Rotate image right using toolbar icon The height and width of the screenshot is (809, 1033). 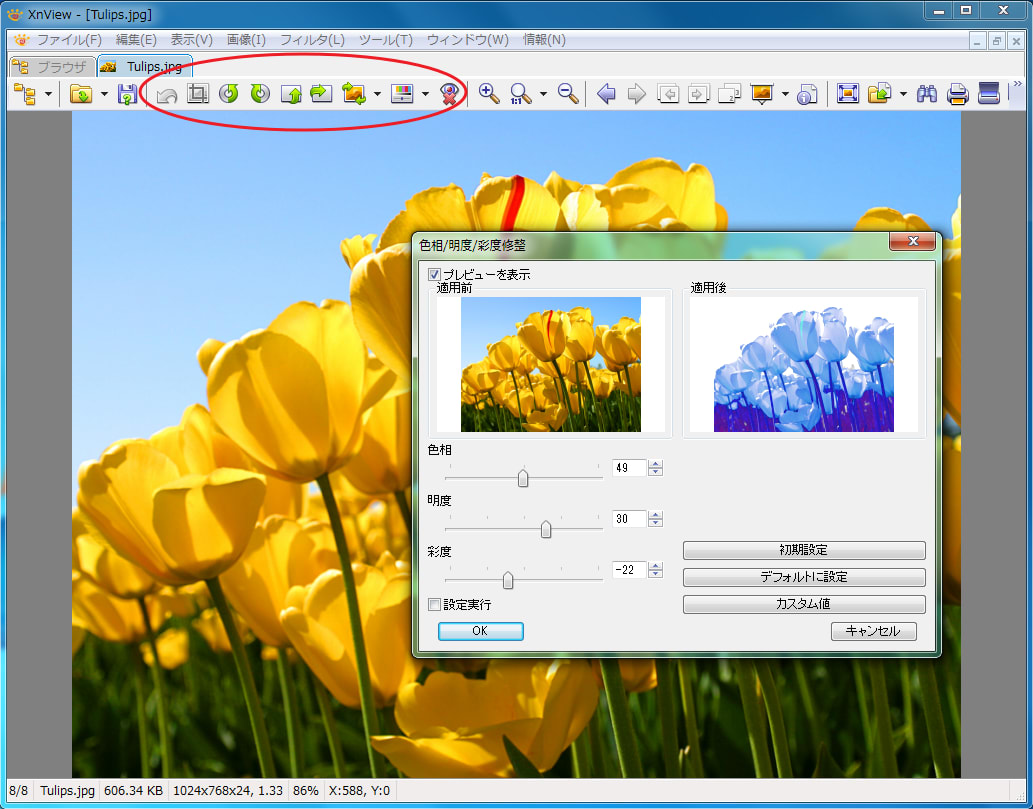260,94
